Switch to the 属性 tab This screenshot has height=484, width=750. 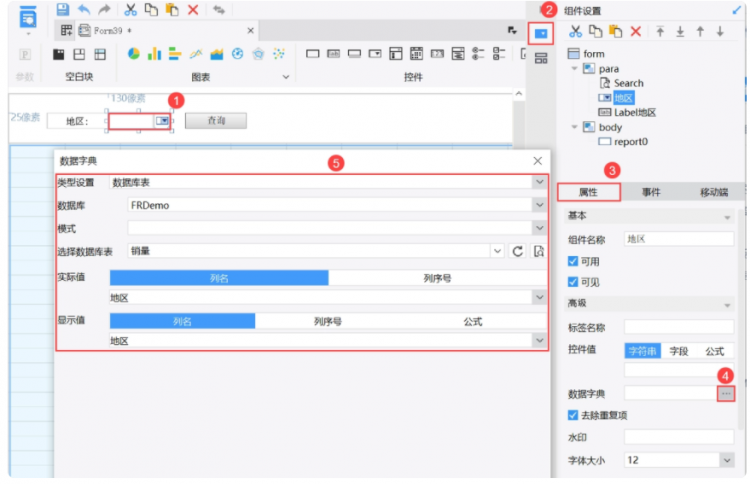point(589,192)
